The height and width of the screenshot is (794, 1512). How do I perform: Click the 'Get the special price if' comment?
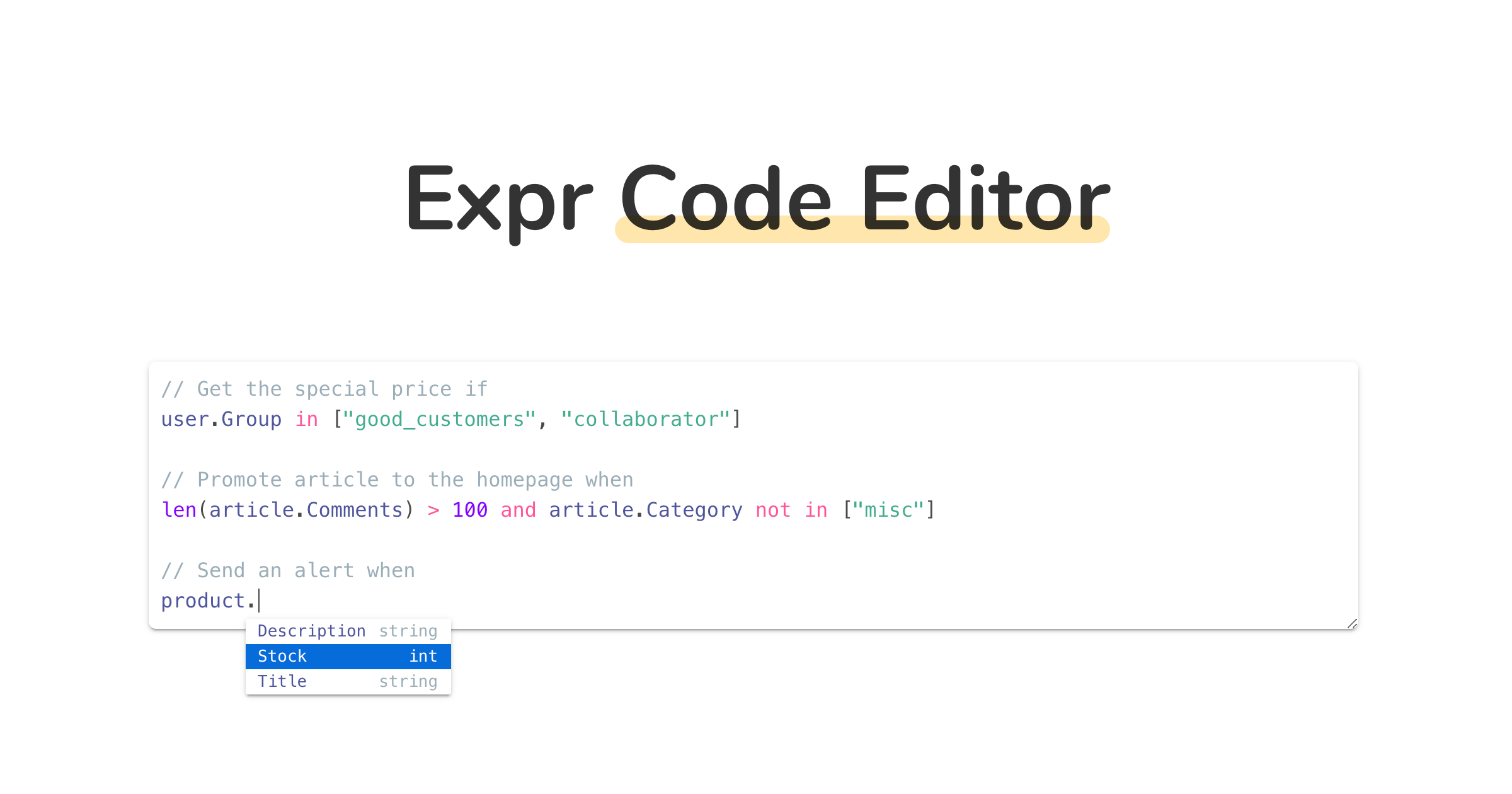[x=324, y=389]
